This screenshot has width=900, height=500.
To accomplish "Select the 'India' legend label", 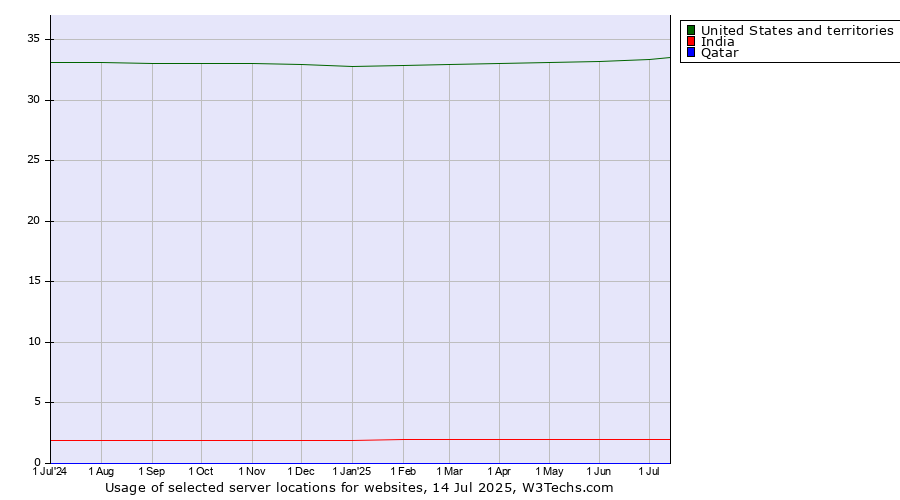I will [717, 41].
